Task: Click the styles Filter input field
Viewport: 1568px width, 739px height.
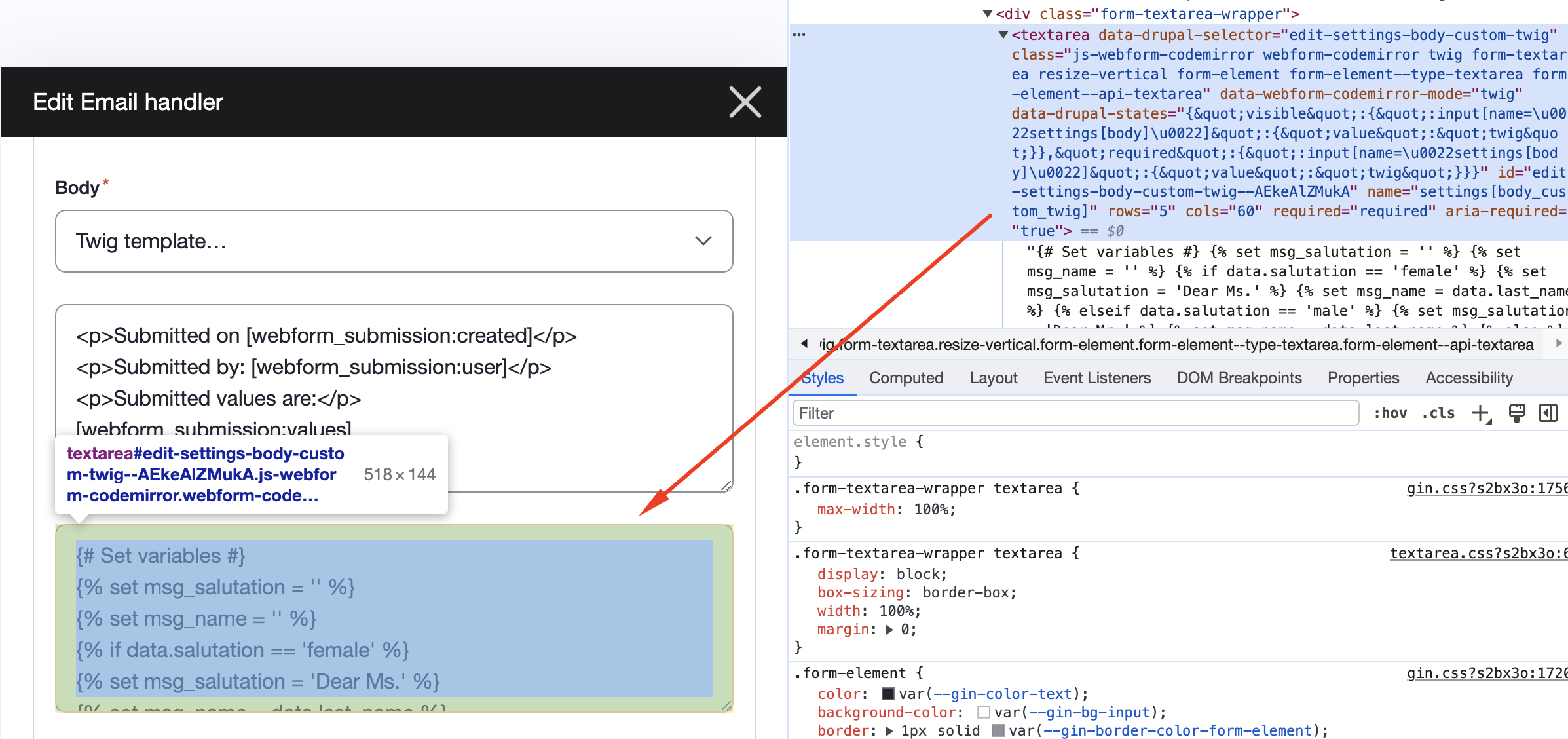Action: pos(1074,413)
